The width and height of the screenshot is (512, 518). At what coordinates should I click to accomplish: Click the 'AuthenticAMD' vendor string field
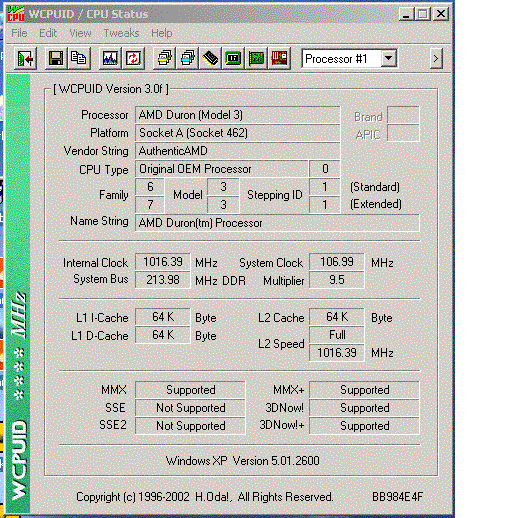click(x=238, y=151)
